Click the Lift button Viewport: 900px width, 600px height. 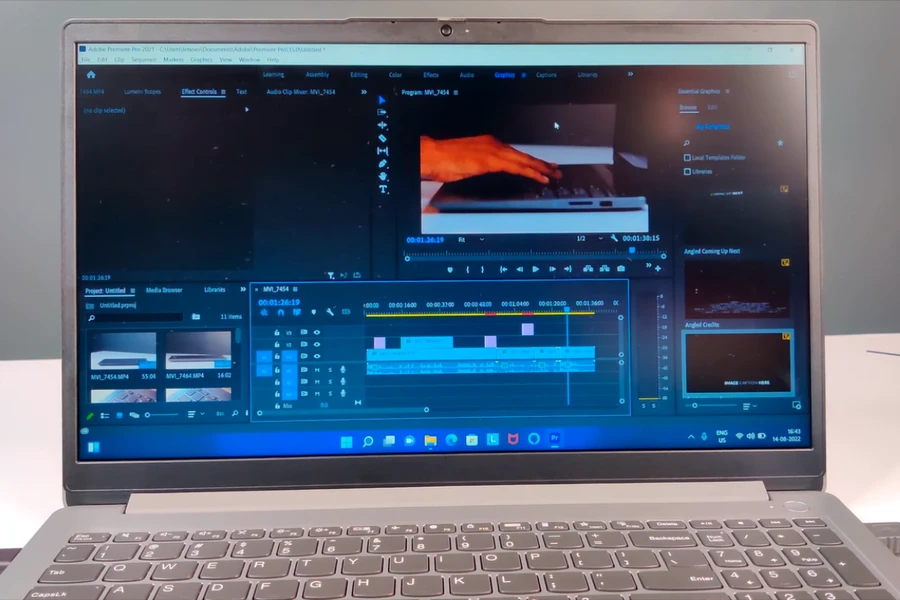point(588,269)
